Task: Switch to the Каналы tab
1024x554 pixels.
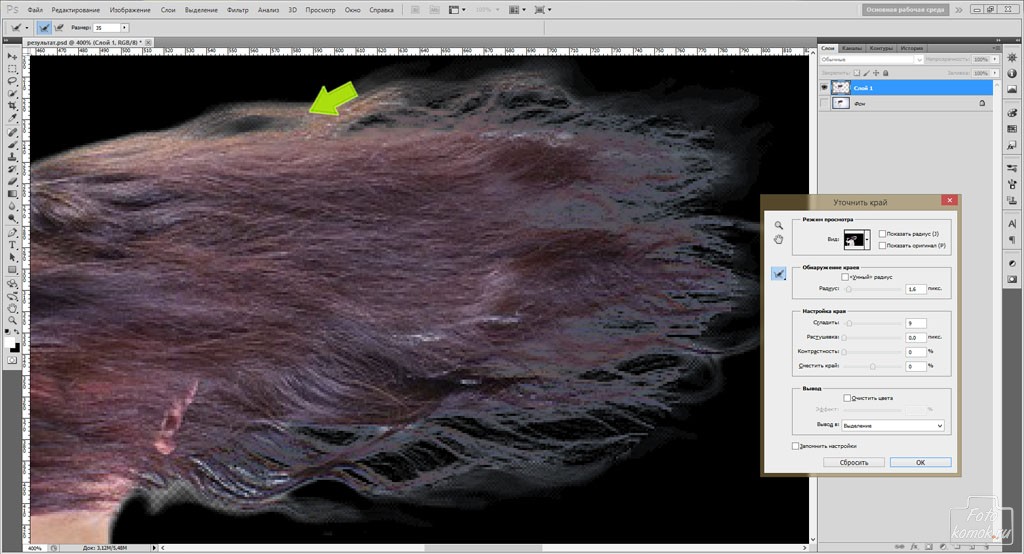Action: [852, 48]
